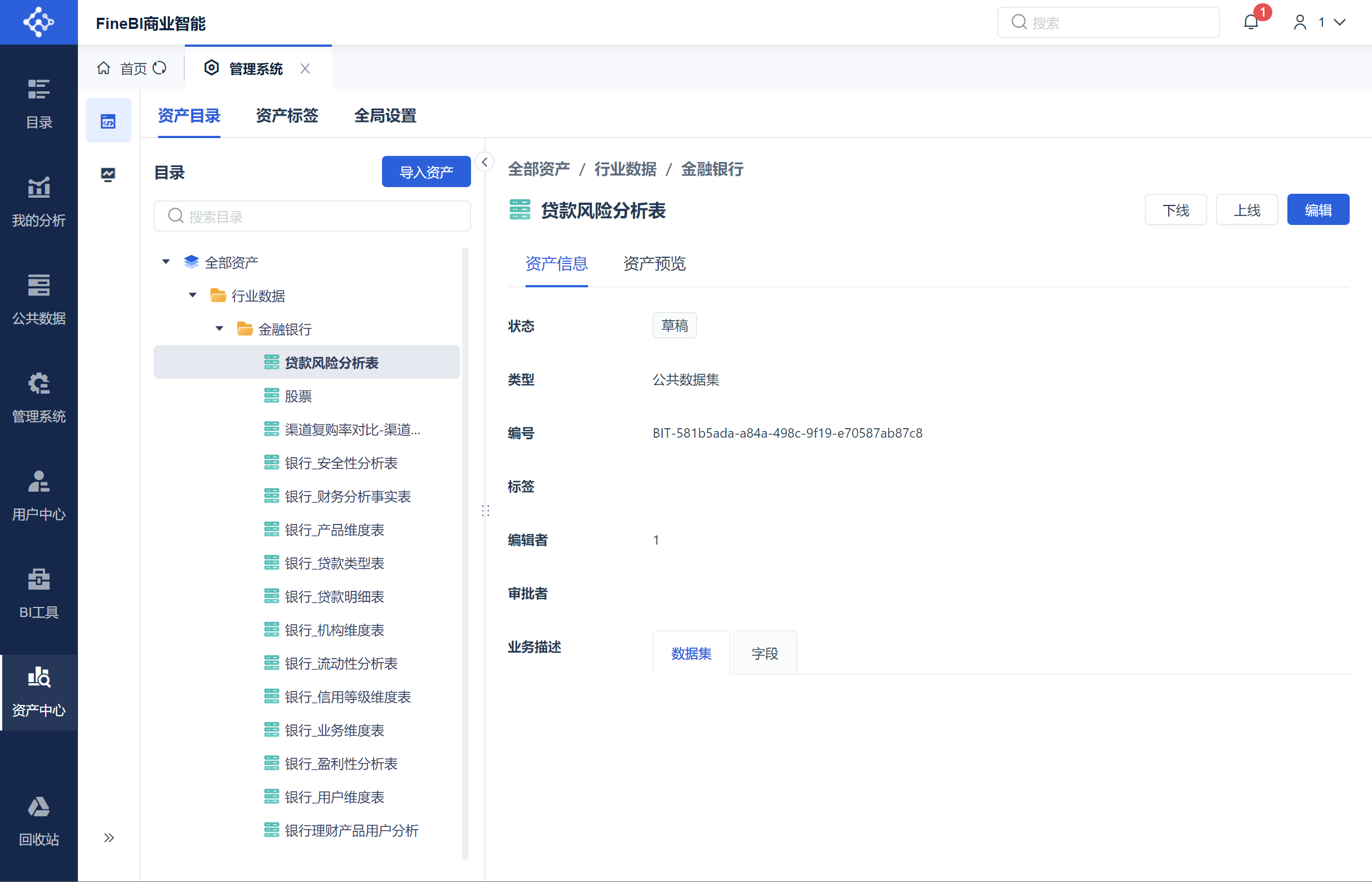The image size is (1372, 882).
Task: Open the notification bell
Action: pos(1251,22)
